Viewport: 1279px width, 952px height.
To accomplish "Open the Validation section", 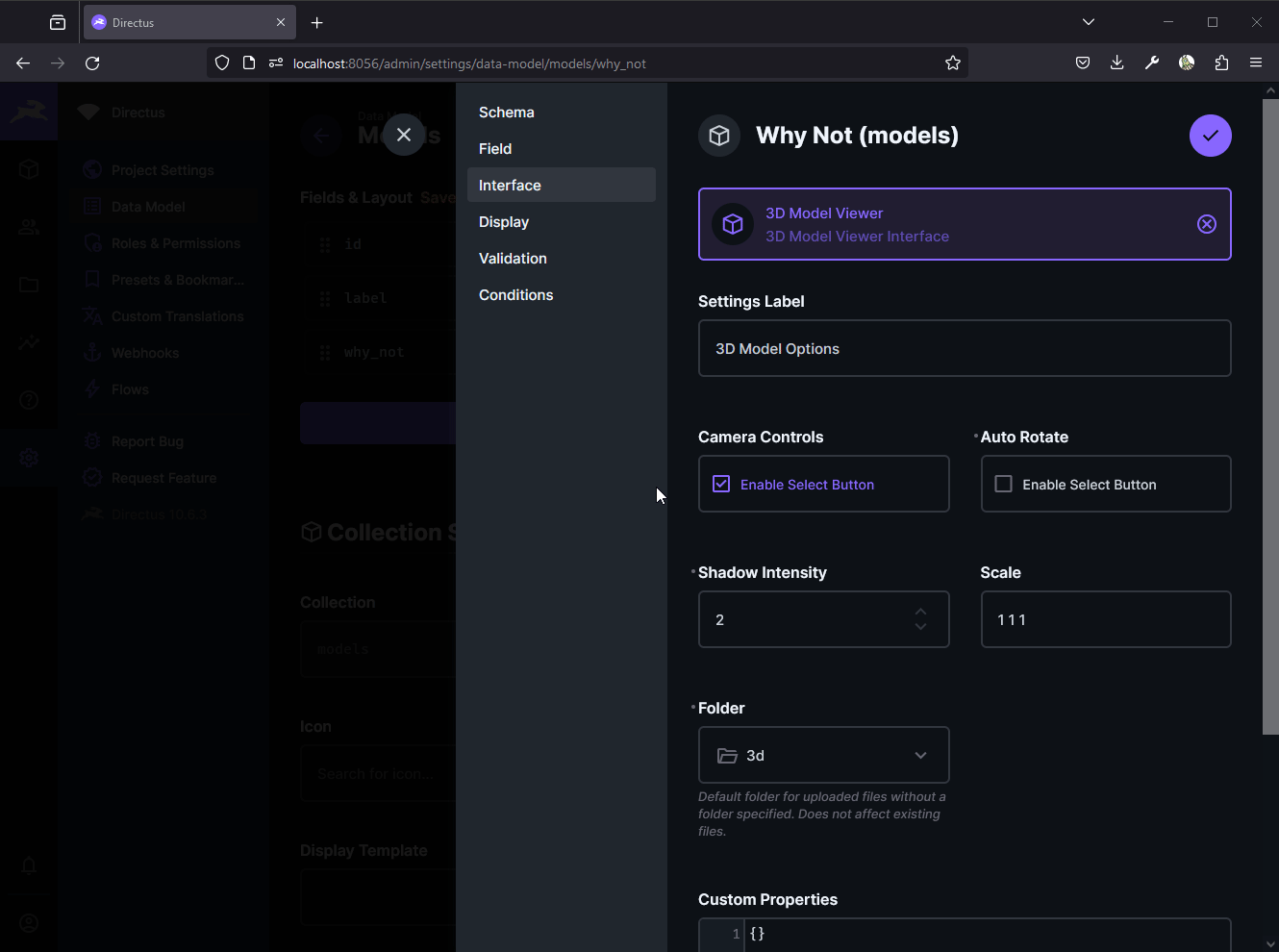I will pyautogui.click(x=562, y=259).
